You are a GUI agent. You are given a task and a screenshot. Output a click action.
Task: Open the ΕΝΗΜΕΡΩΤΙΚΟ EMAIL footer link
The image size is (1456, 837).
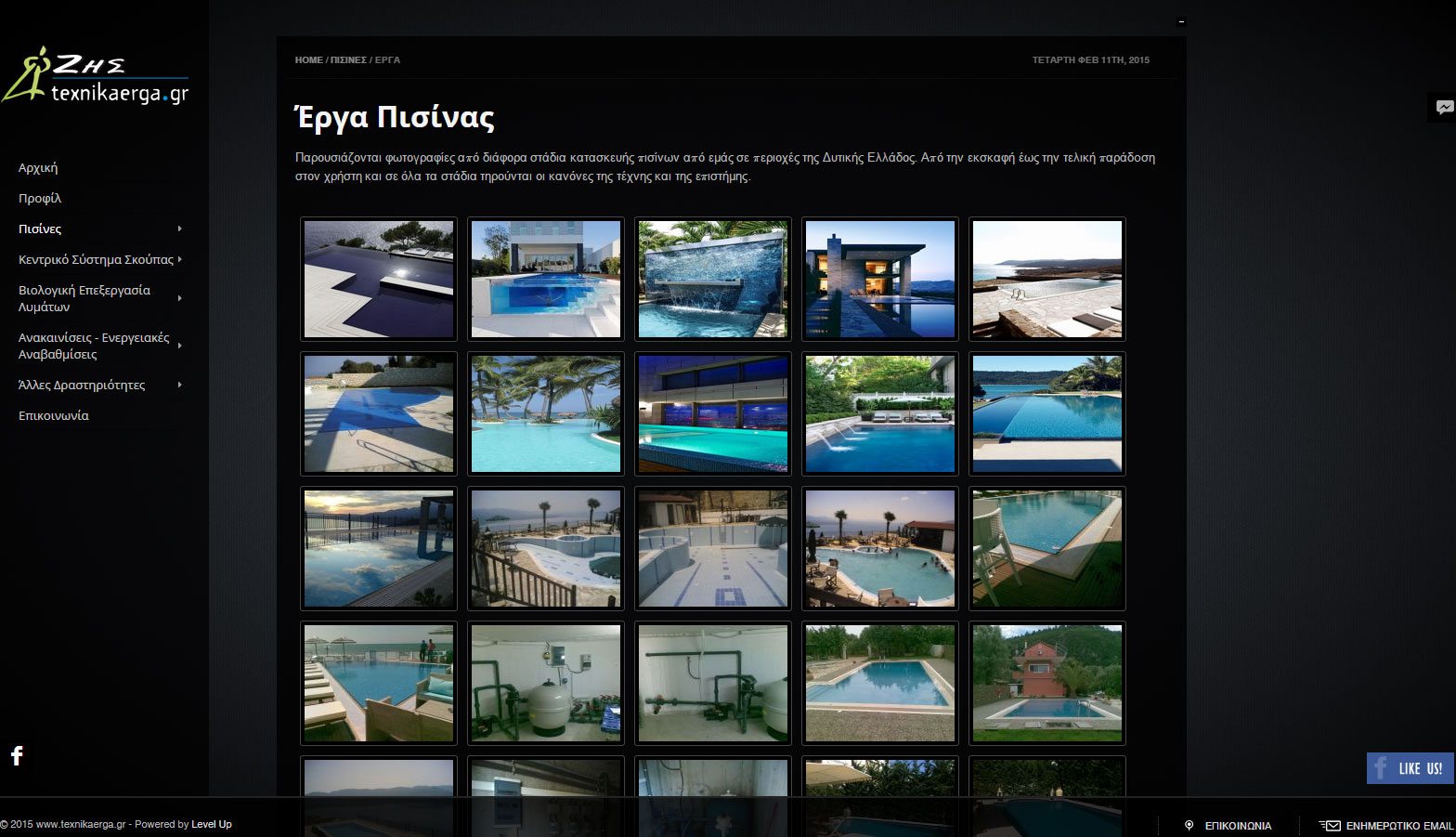tap(1398, 826)
